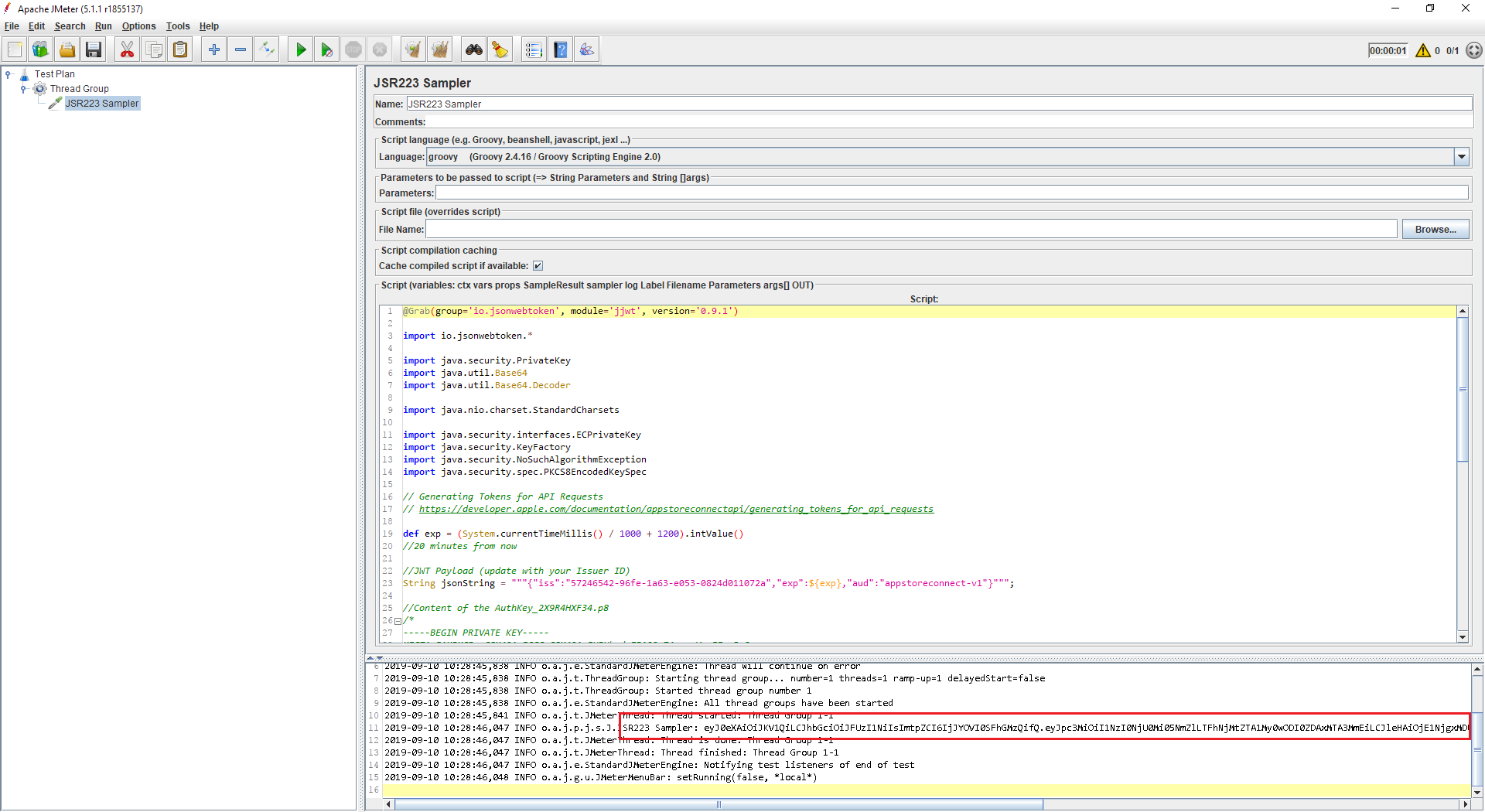The width and height of the screenshot is (1485, 812).
Task: Collapse the Test Plan tree node
Action: click(9, 75)
